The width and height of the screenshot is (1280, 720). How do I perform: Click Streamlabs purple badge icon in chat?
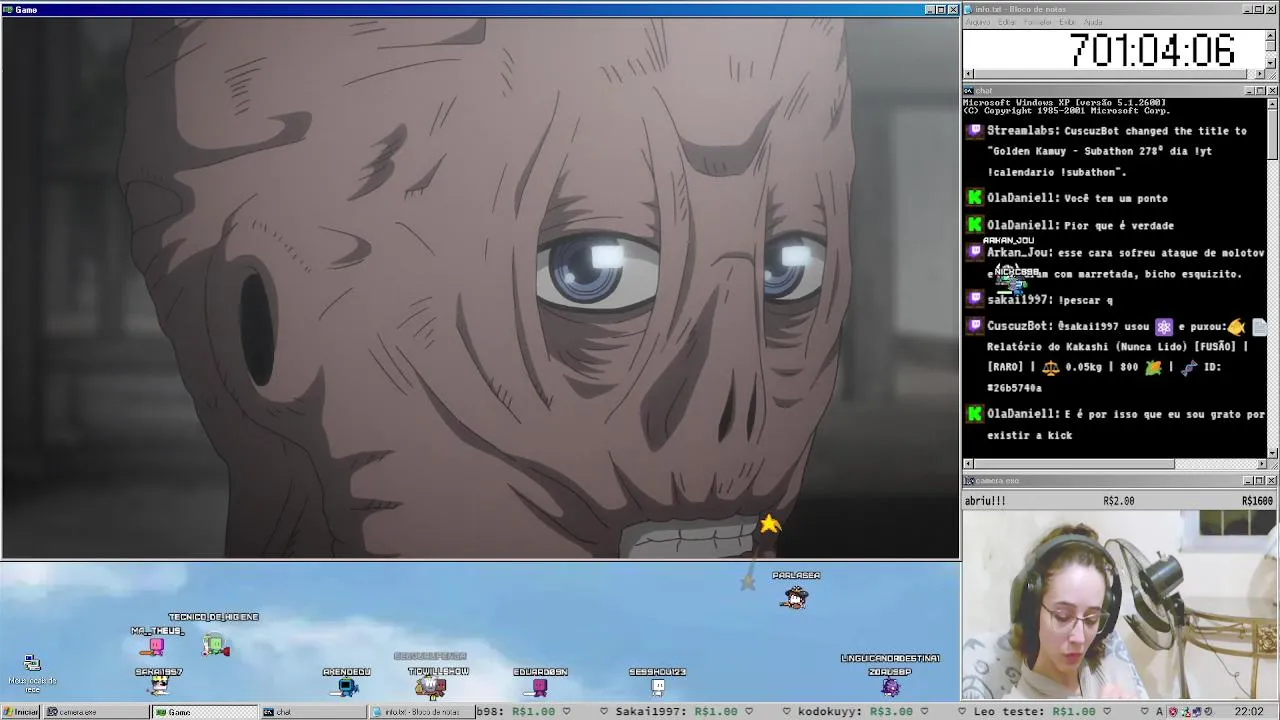(976, 131)
